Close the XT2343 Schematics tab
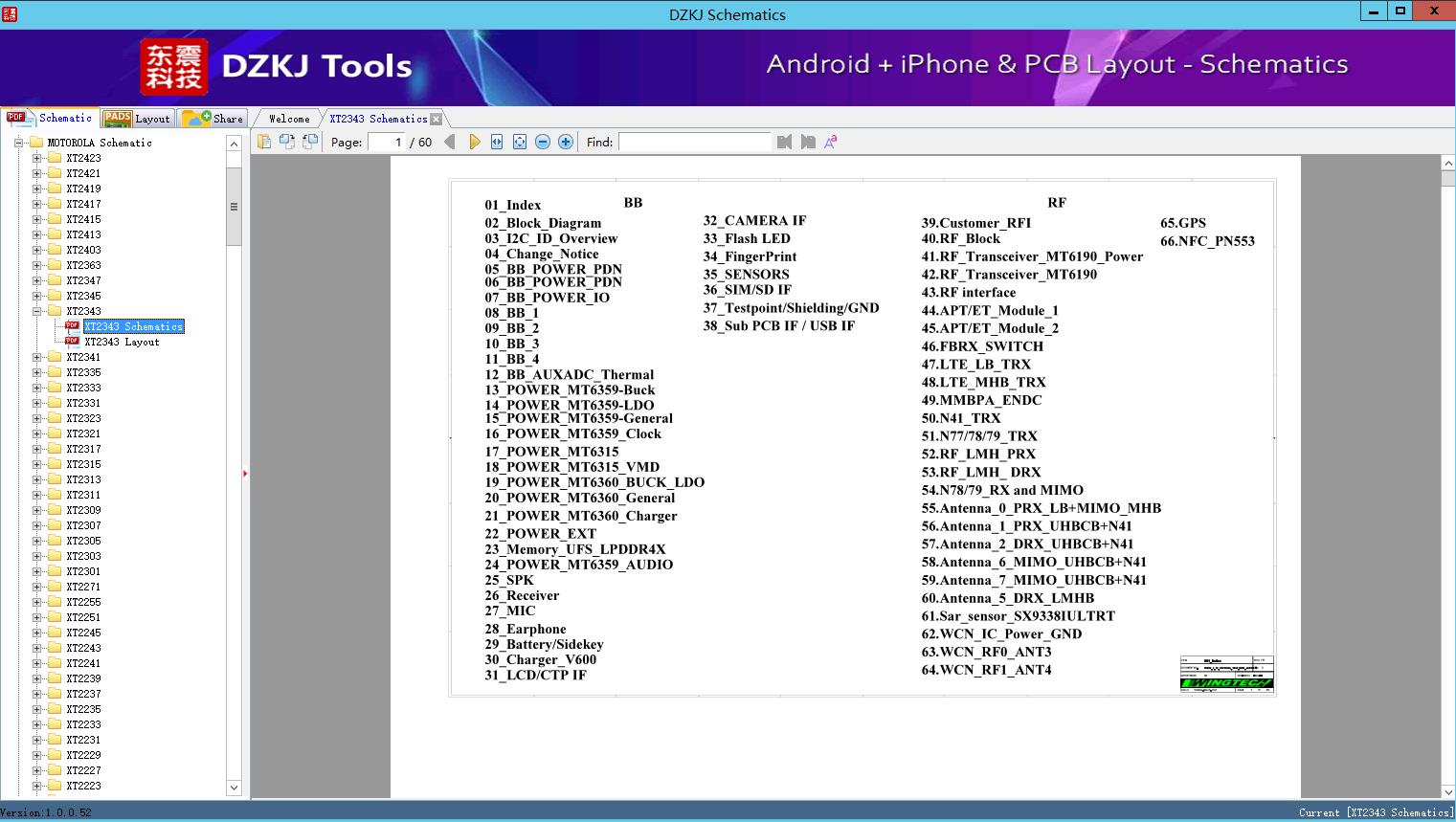 click(437, 120)
